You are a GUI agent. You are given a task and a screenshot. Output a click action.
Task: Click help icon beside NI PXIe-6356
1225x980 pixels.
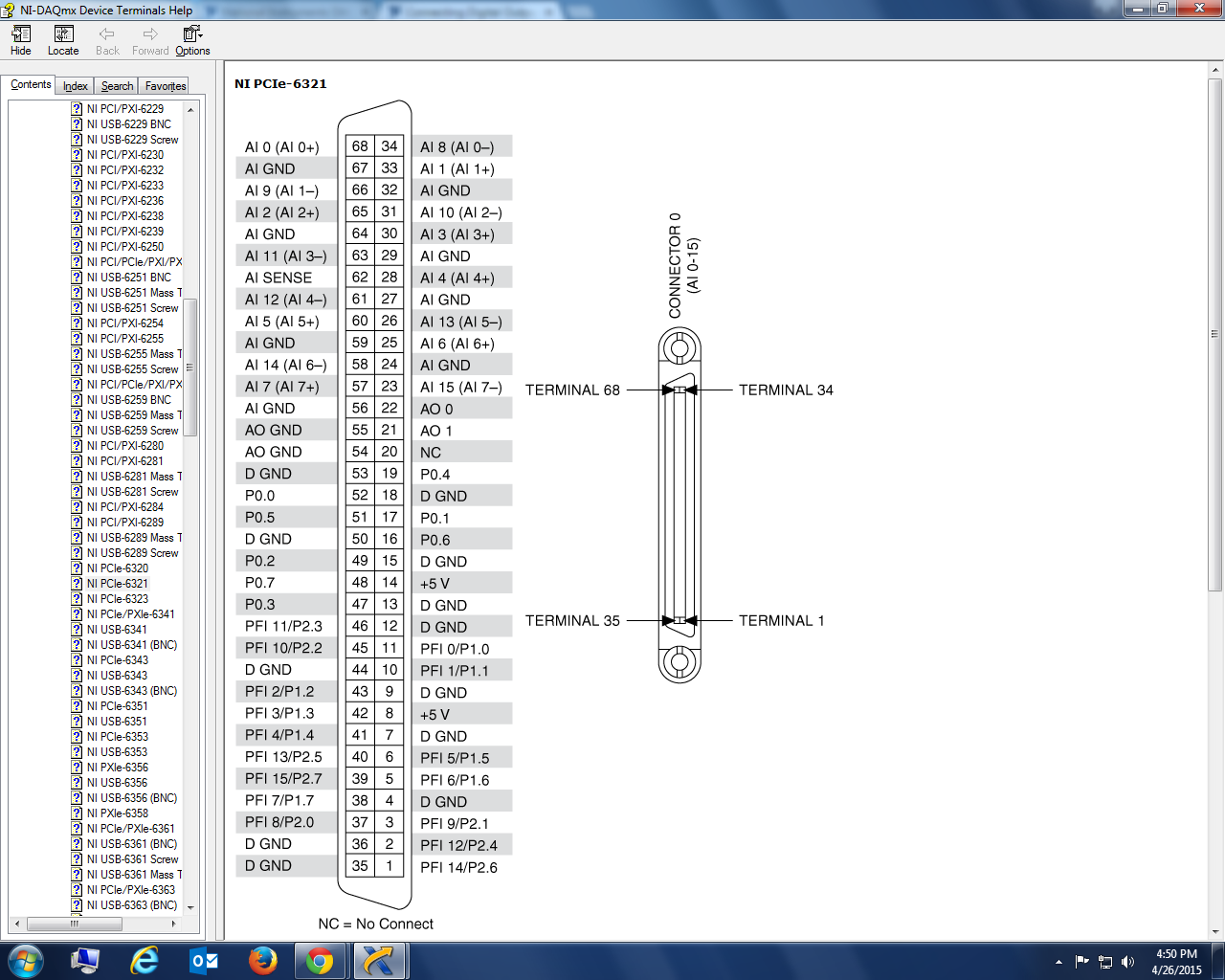(77, 768)
